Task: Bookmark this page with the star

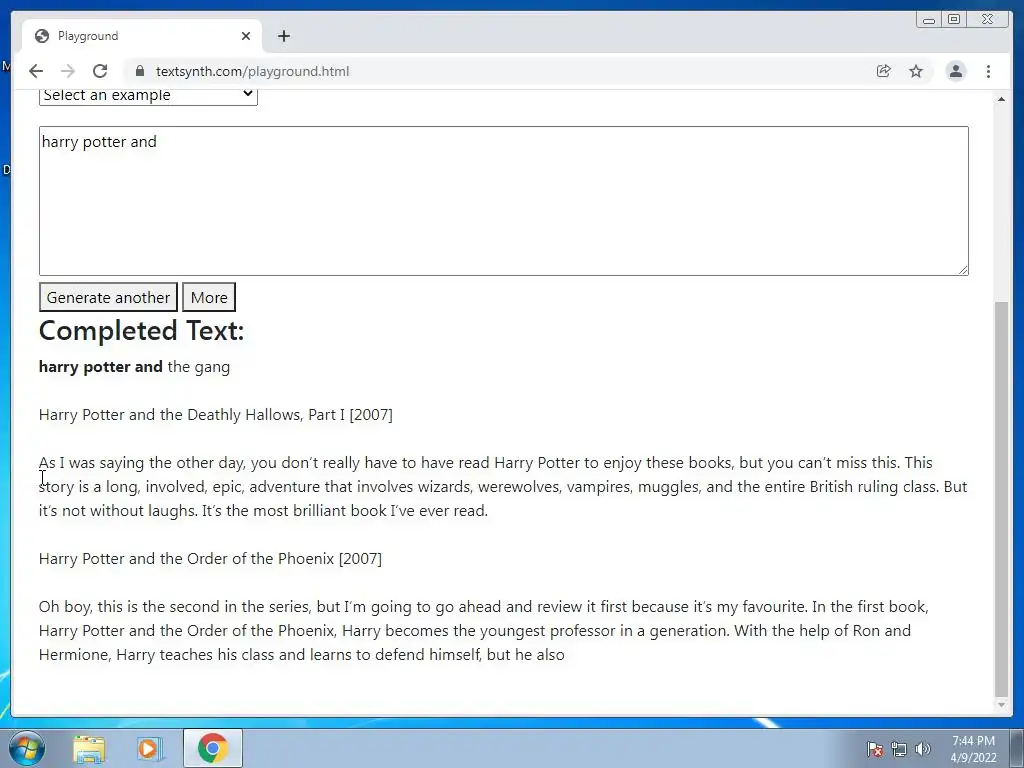Action: (x=916, y=71)
